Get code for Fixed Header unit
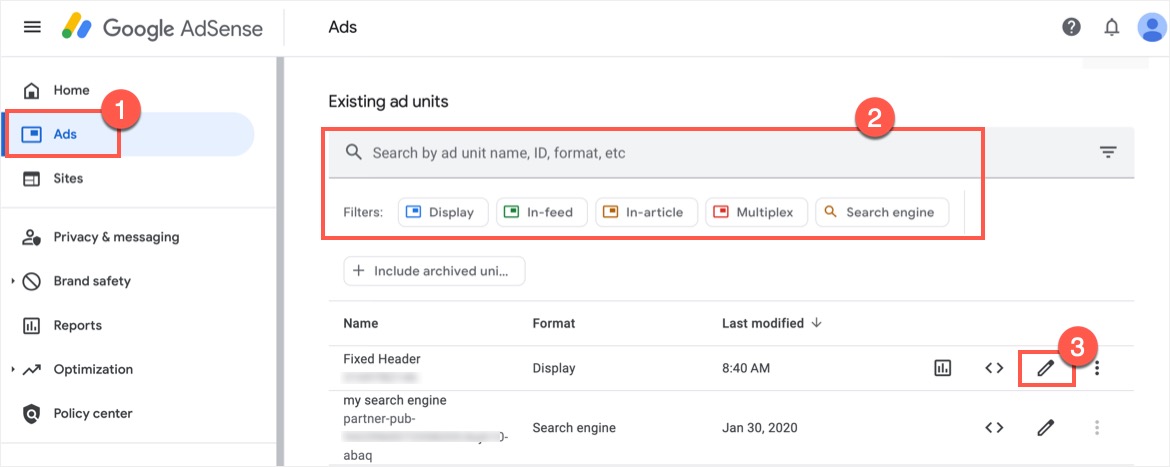 [994, 368]
